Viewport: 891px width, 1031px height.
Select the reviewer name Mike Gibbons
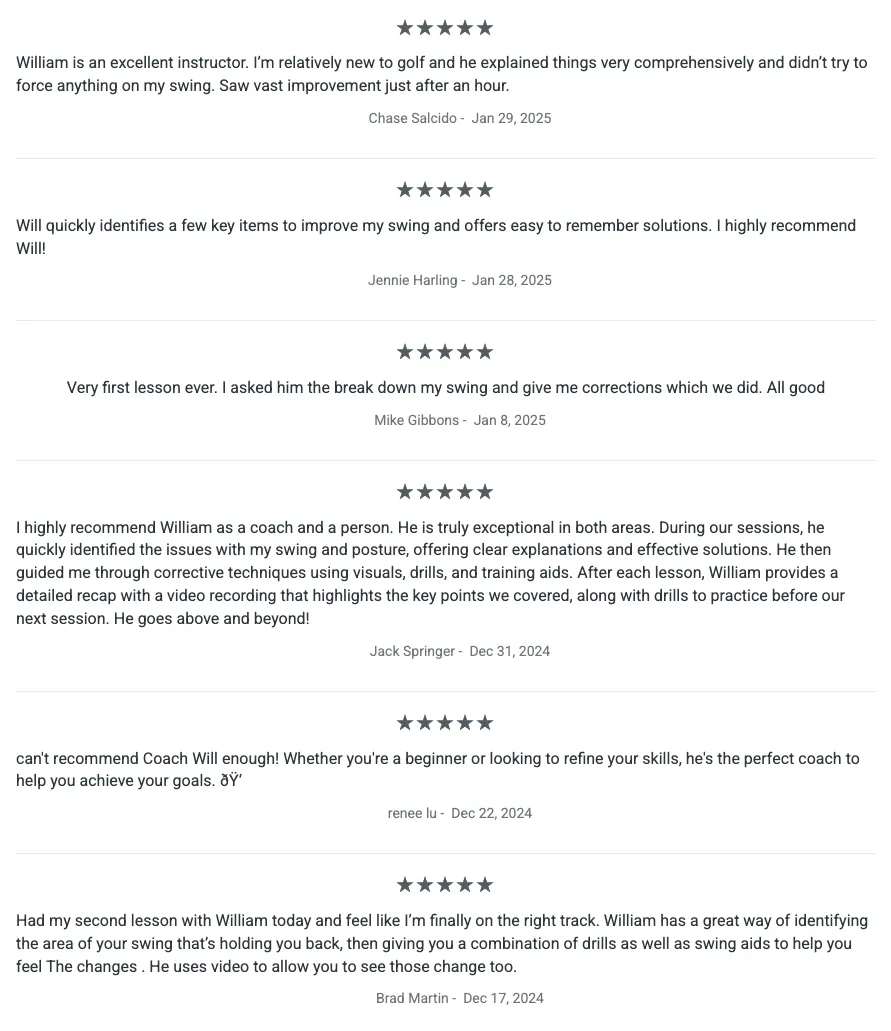pyautogui.click(x=416, y=420)
